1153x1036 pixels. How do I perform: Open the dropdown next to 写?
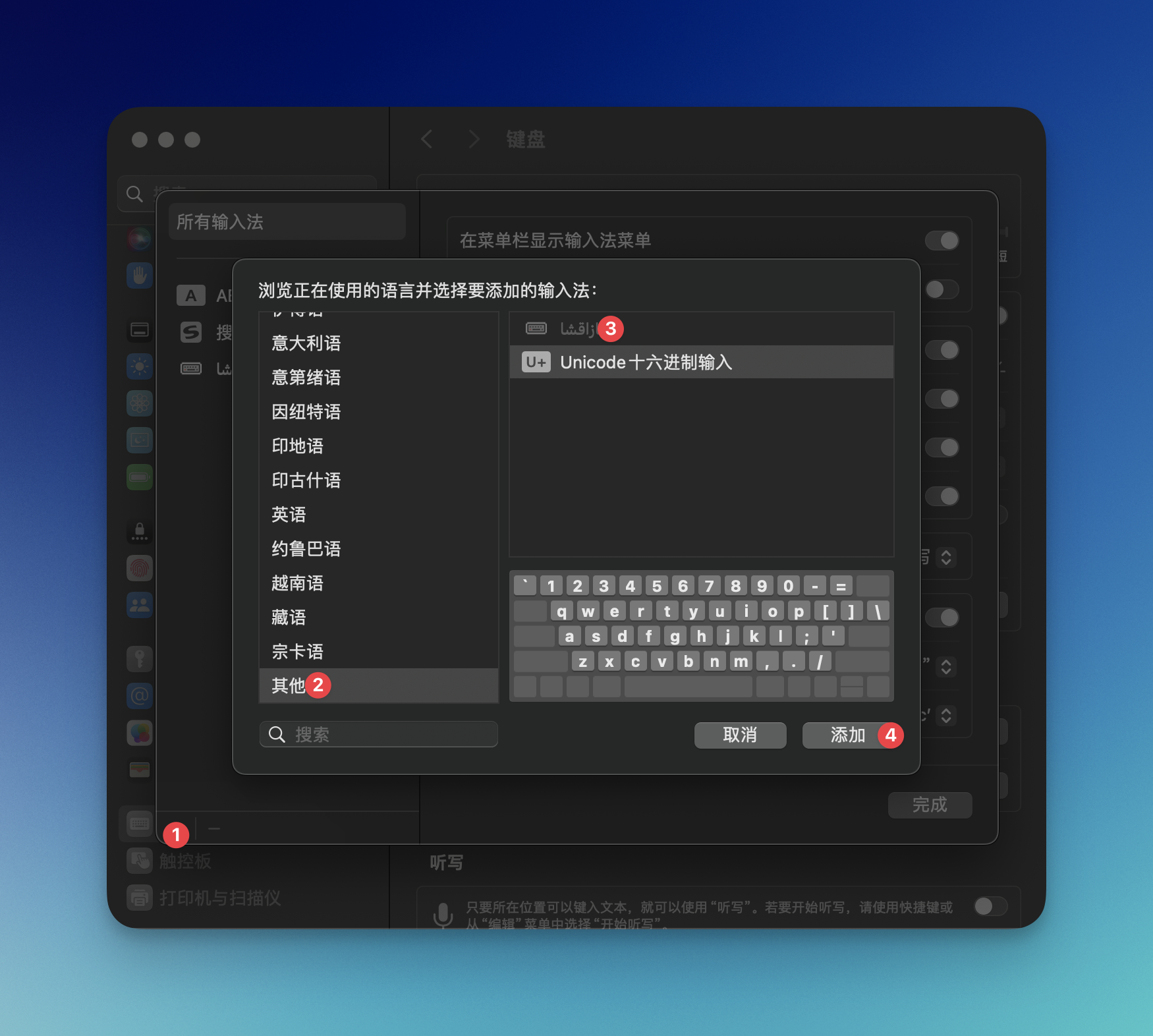pyautogui.click(x=947, y=557)
